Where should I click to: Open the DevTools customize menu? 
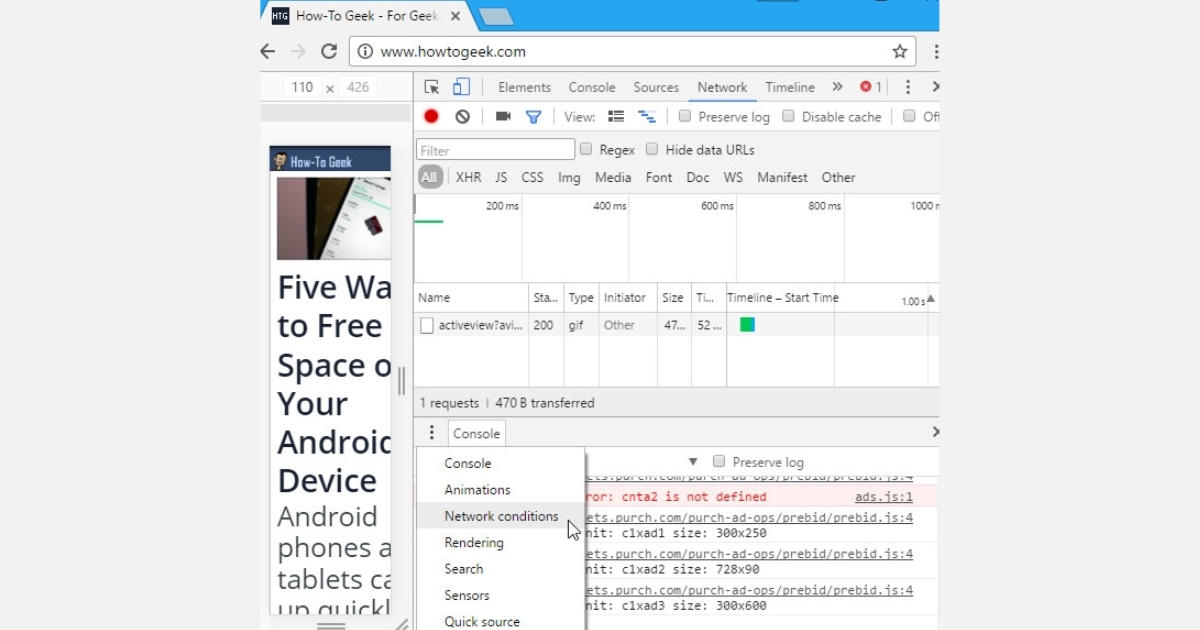pyautogui.click(x=907, y=87)
